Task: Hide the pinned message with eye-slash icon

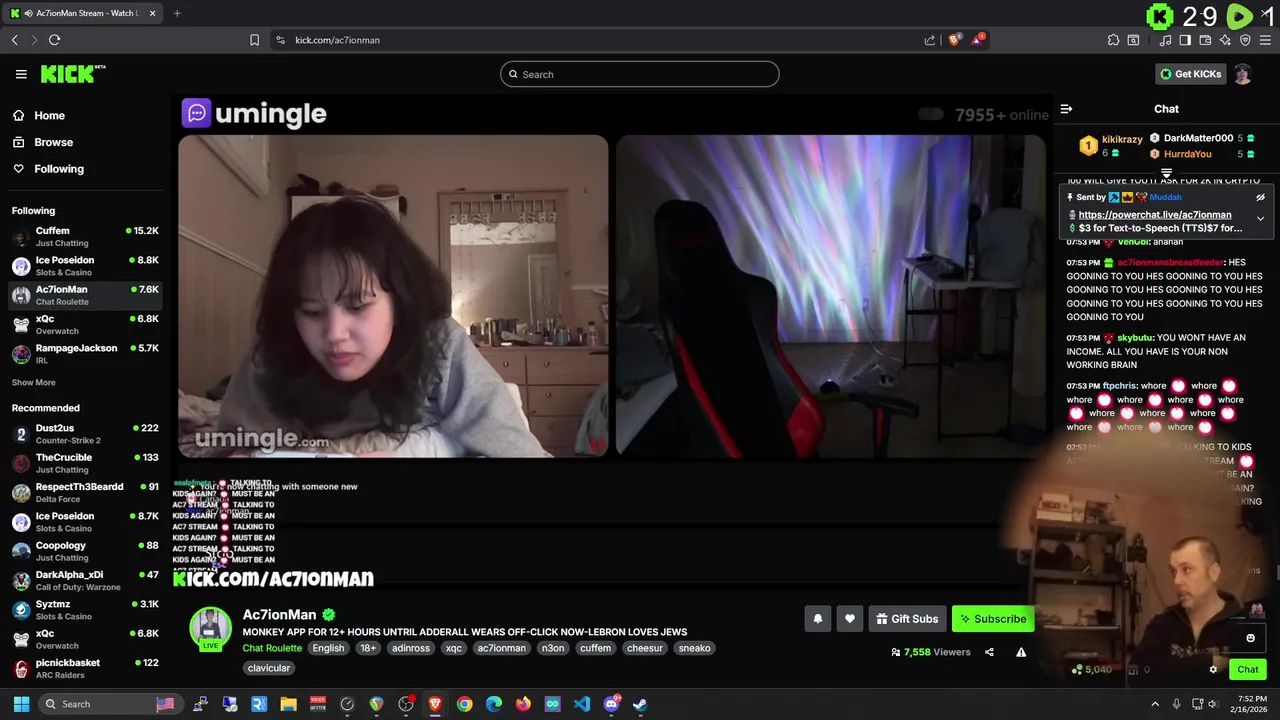Action: (x=1260, y=198)
